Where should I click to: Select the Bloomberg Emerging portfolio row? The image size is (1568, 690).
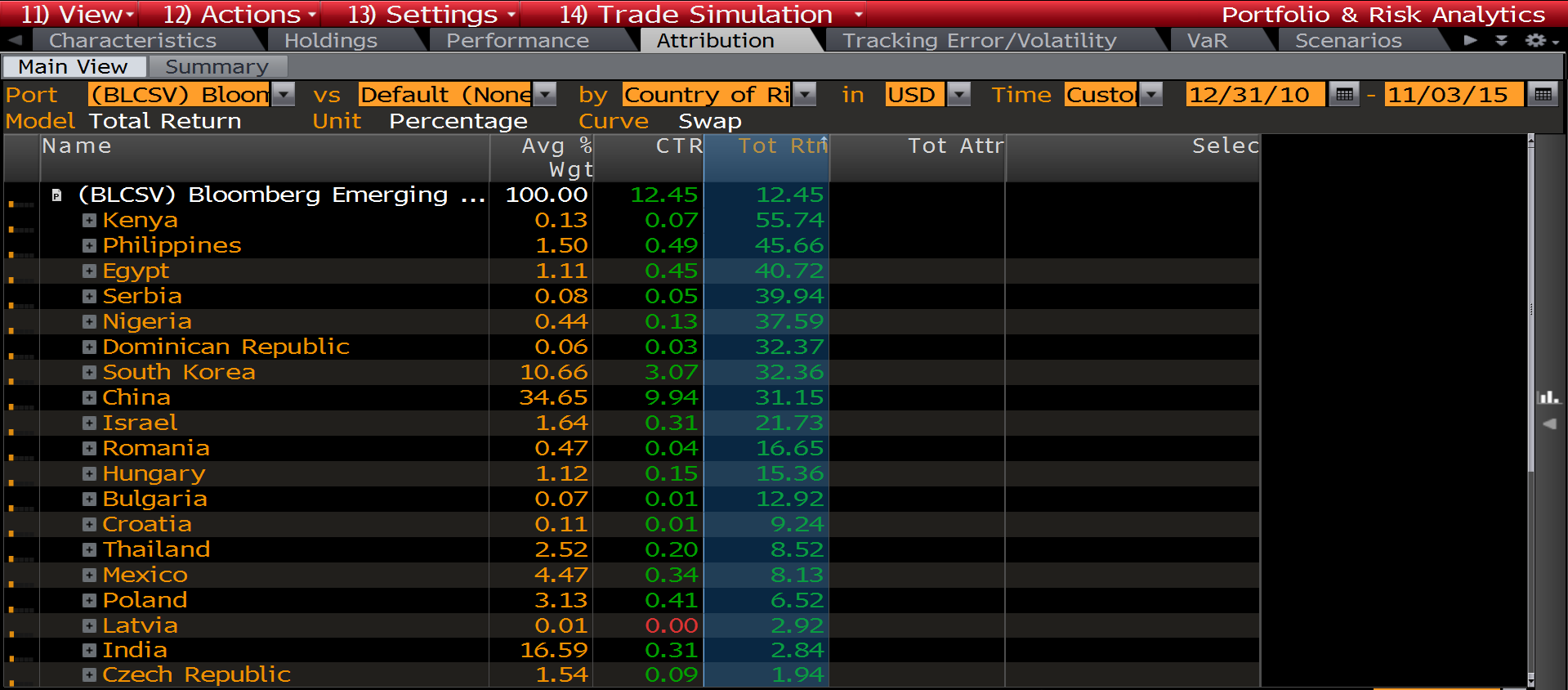point(631,195)
